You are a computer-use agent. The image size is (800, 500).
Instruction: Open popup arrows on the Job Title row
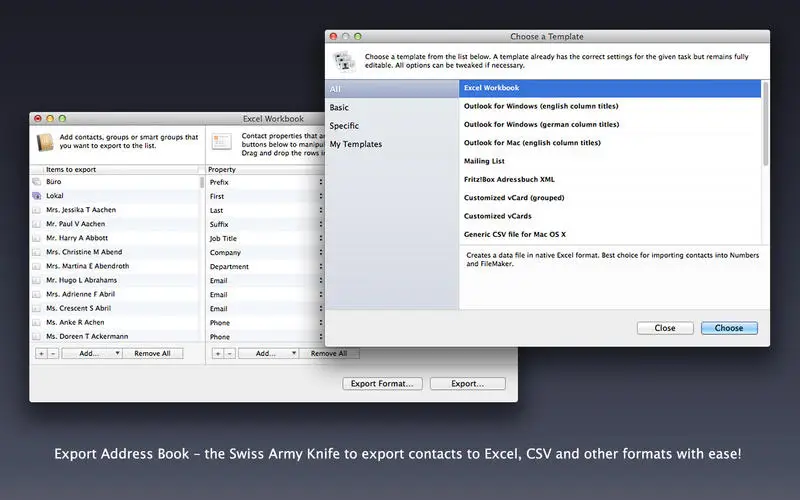pyautogui.click(x=320, y=238)
